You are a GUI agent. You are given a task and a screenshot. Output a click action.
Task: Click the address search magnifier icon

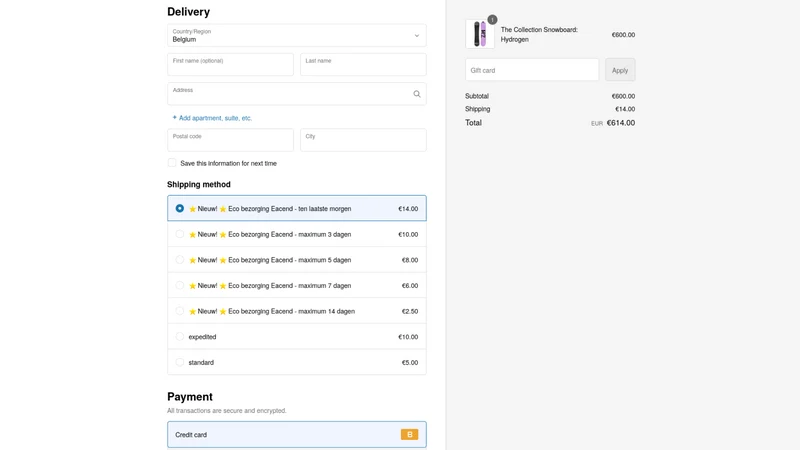coord(417,94)
